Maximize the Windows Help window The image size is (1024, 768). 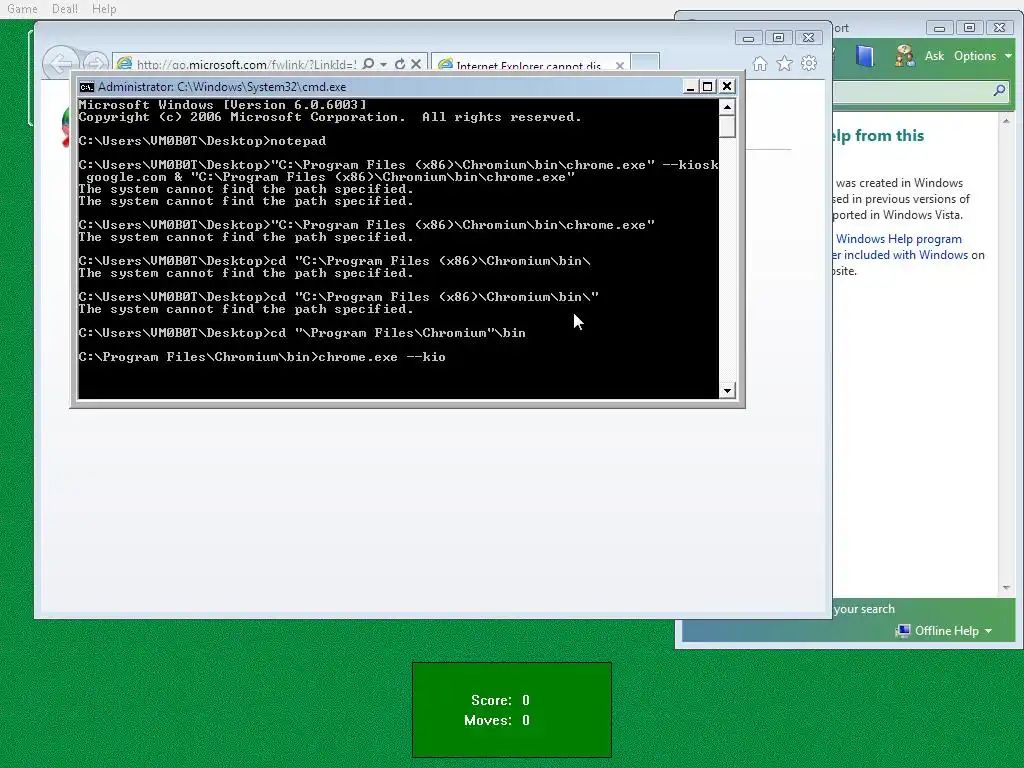[969, 28]
